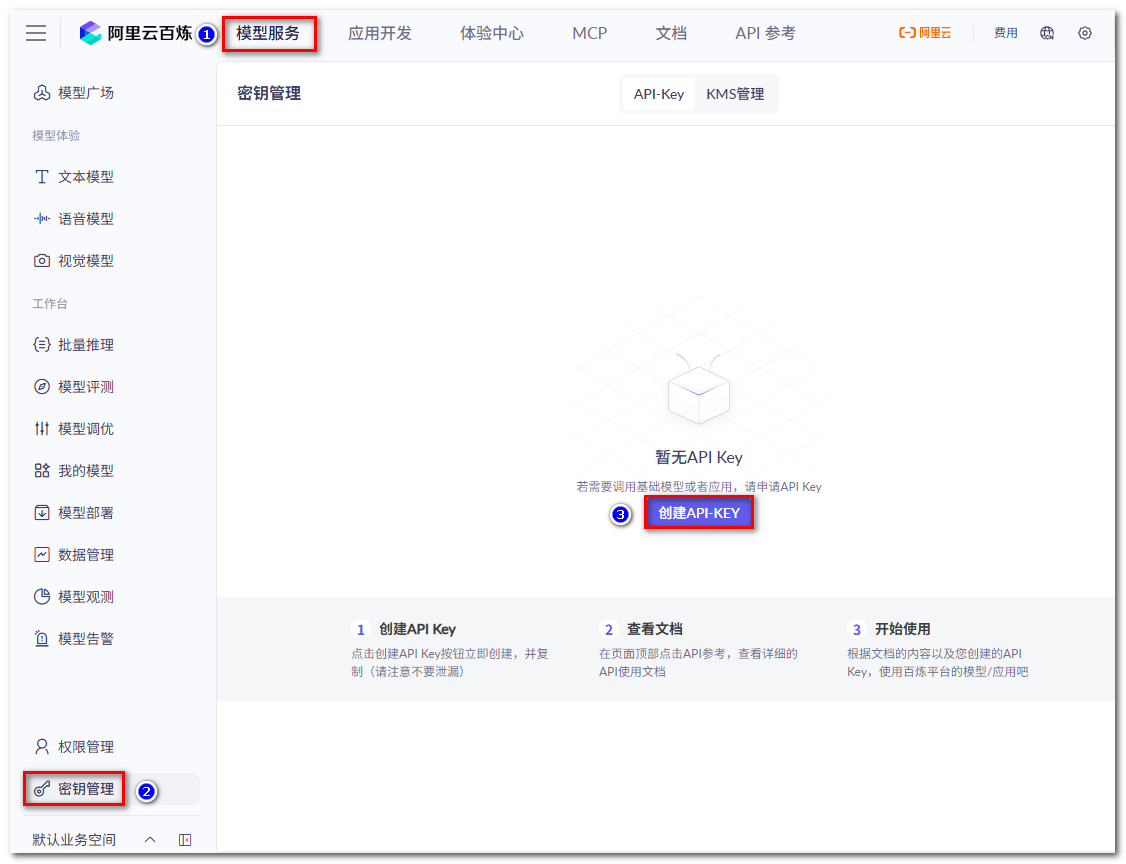This screenshot has height=864, width=1126.
Task: Open the 应用开发 top menu
Action: click(x=380, y=33)
